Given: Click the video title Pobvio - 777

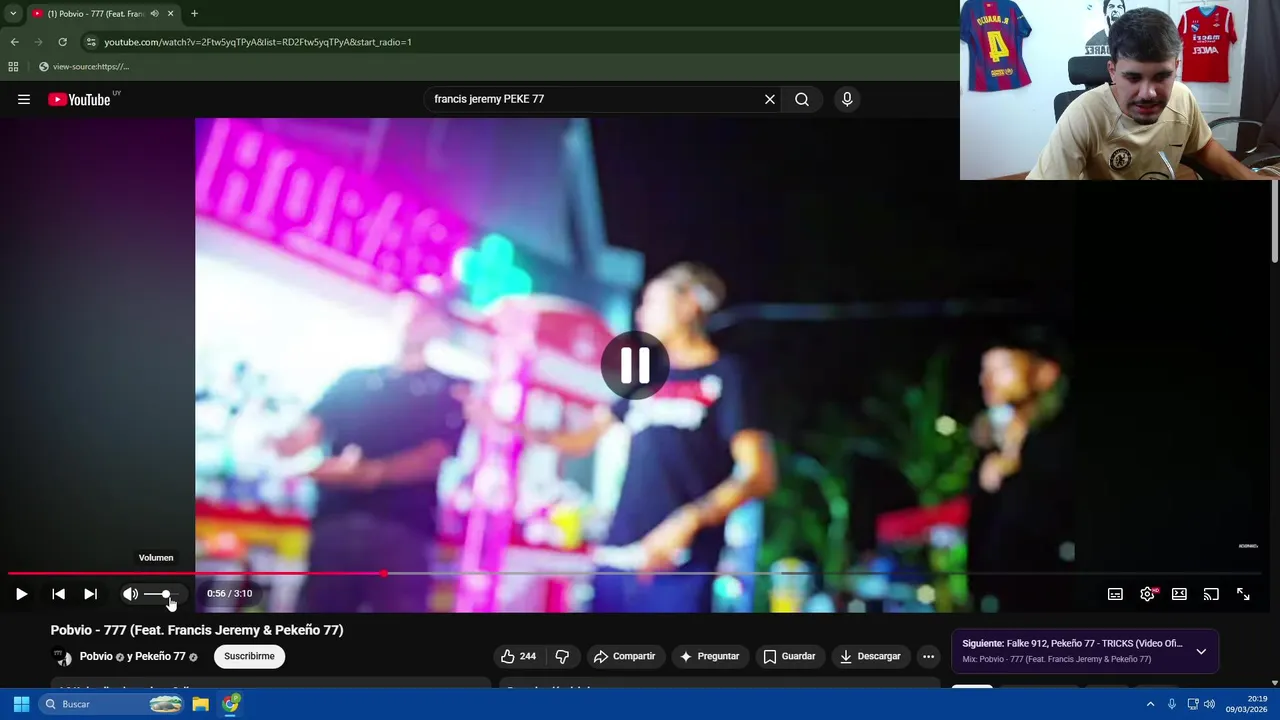Looking at the screenshot, I should coord(197,630).
